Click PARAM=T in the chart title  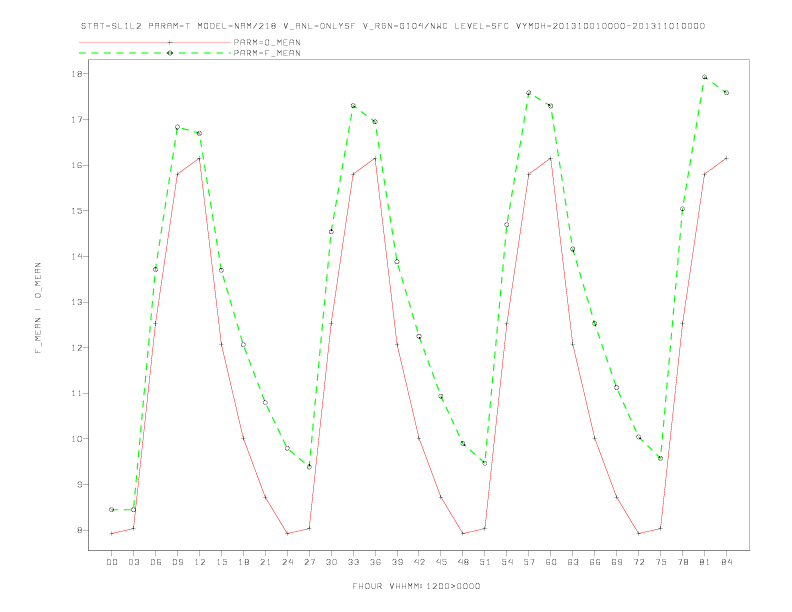[x=170, y=26]
